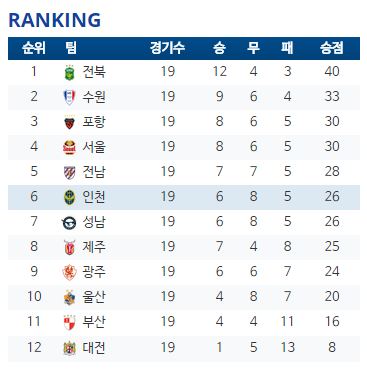Click the 서울 team emblem

70,147
